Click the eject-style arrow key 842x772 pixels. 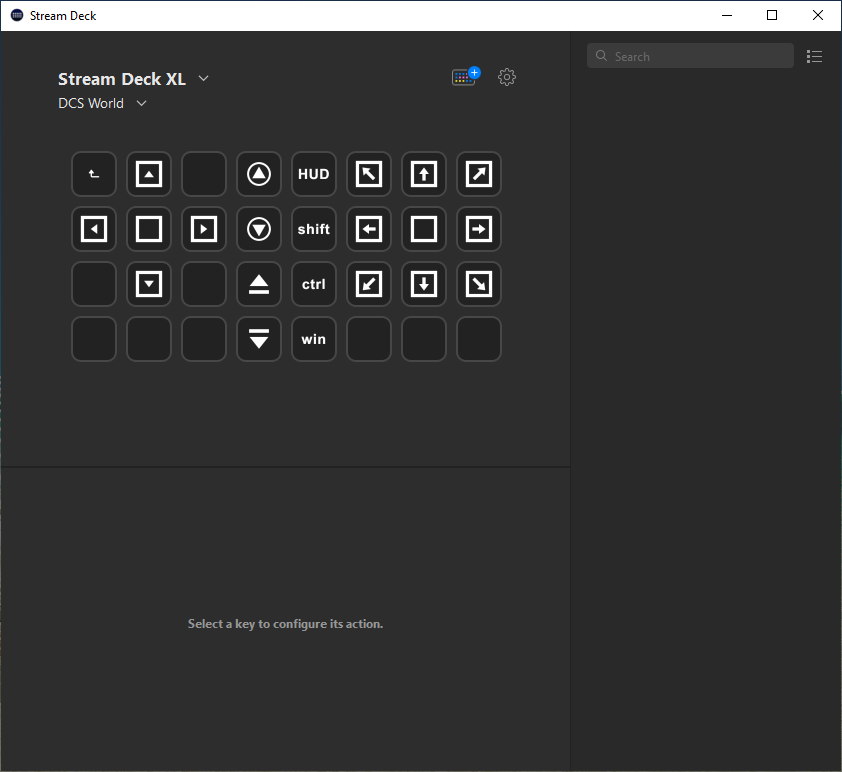259,284
